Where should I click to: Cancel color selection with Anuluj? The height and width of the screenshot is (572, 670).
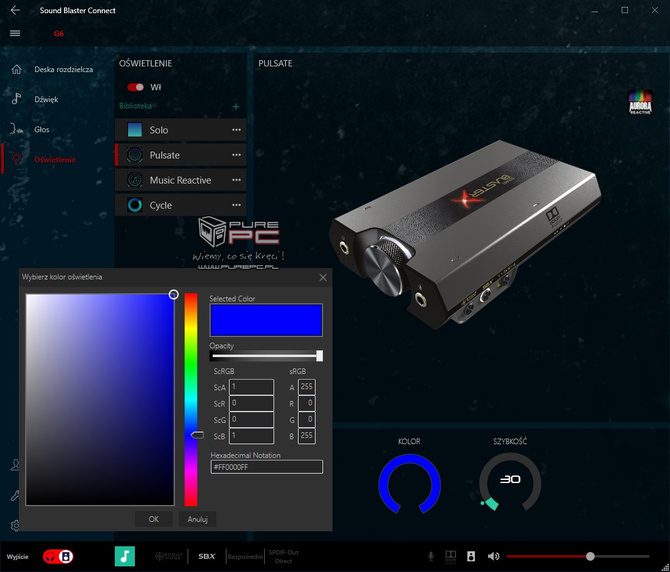tap(197, 519)
